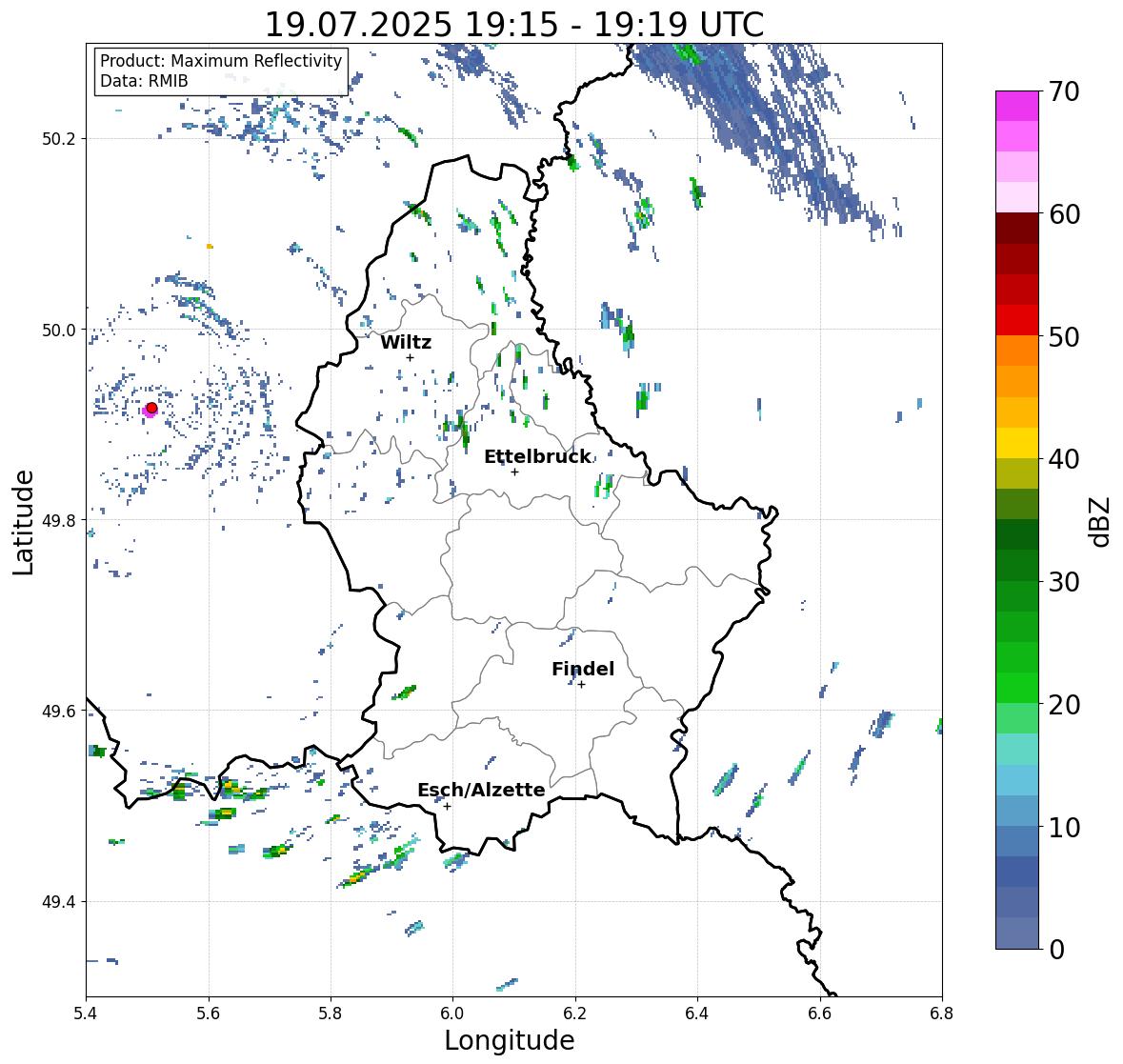
Task: Click the Wiltz station cross marker
Action: pyautogui.click(x=410, y=357)
